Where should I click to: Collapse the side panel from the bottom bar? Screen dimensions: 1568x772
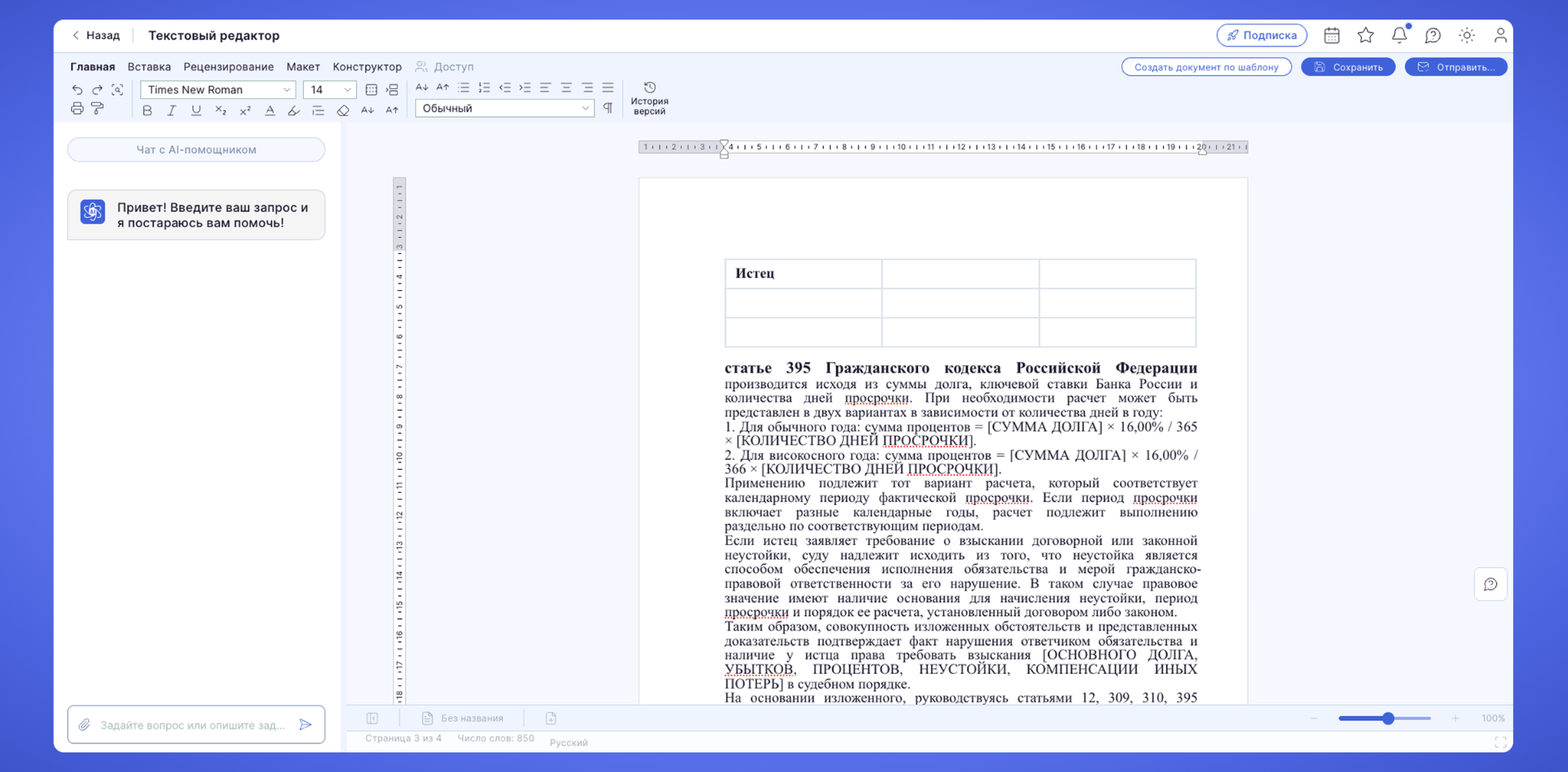(372, 718)
